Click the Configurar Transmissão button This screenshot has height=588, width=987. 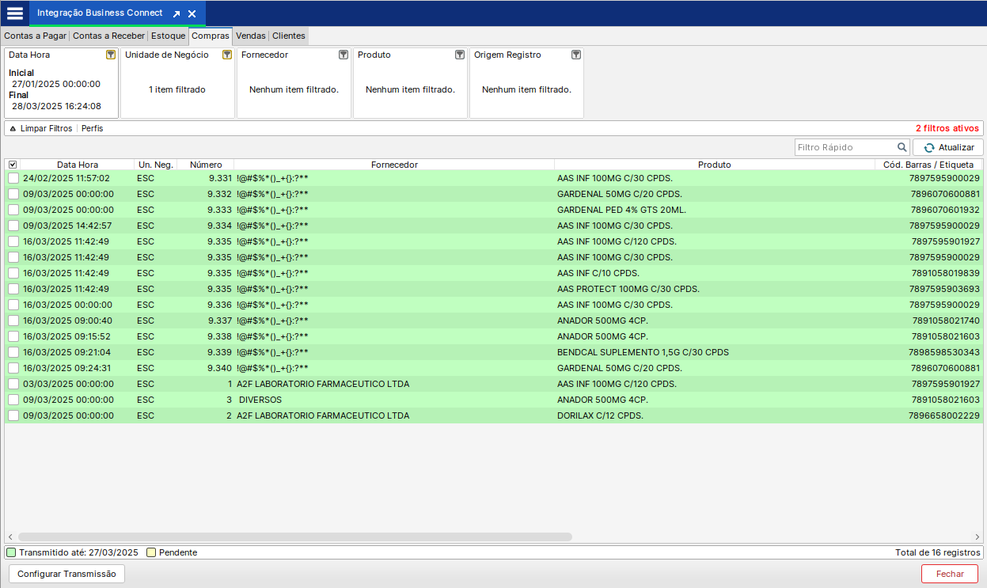tap(66, 574)
